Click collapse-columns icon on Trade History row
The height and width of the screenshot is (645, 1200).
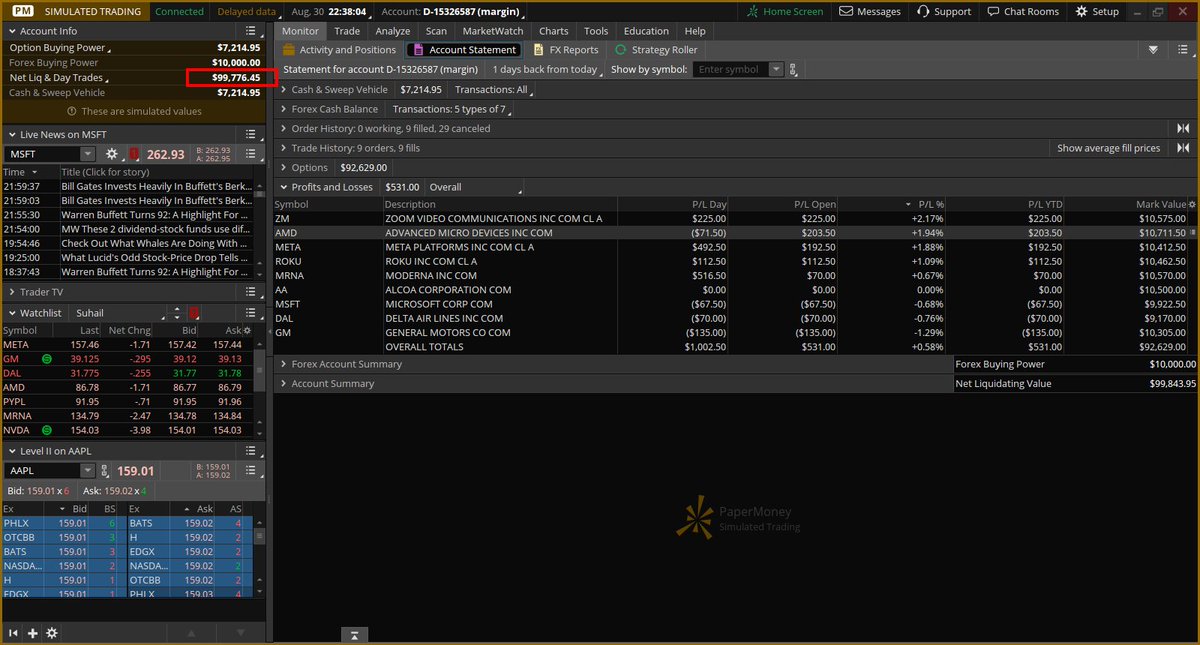pos(1183,148)
